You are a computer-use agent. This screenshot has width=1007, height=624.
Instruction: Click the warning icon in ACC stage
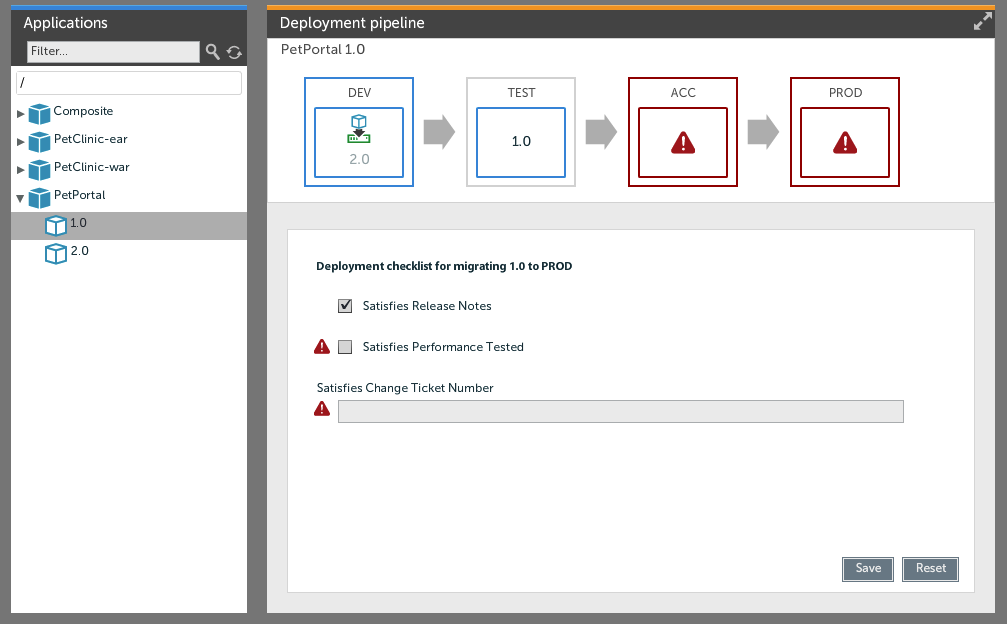[x=683, y=143]
